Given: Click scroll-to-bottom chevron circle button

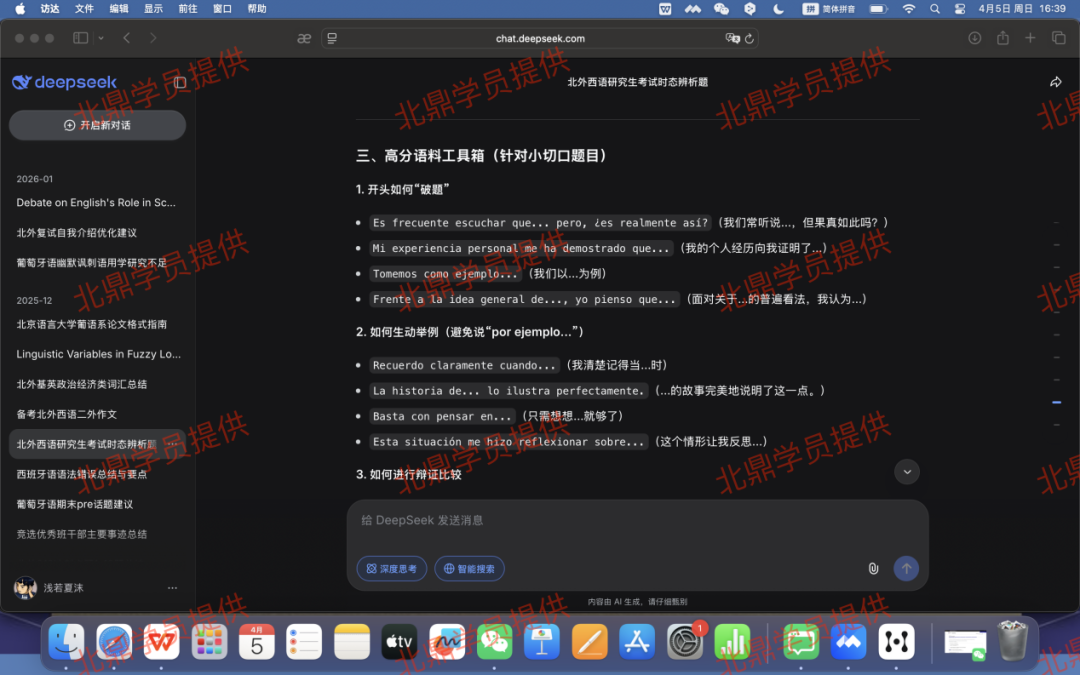Looking at the screenshot, I should pos(906,472).
